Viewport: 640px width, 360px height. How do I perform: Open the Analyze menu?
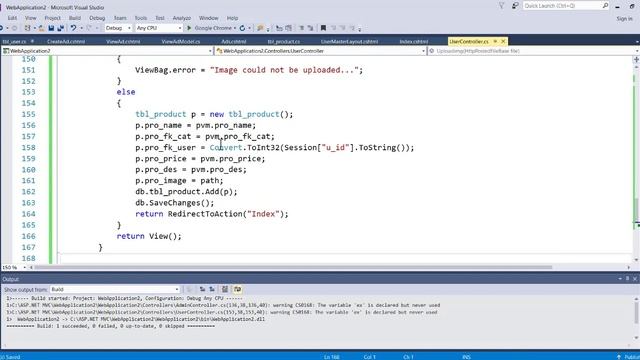coord(182,18)
